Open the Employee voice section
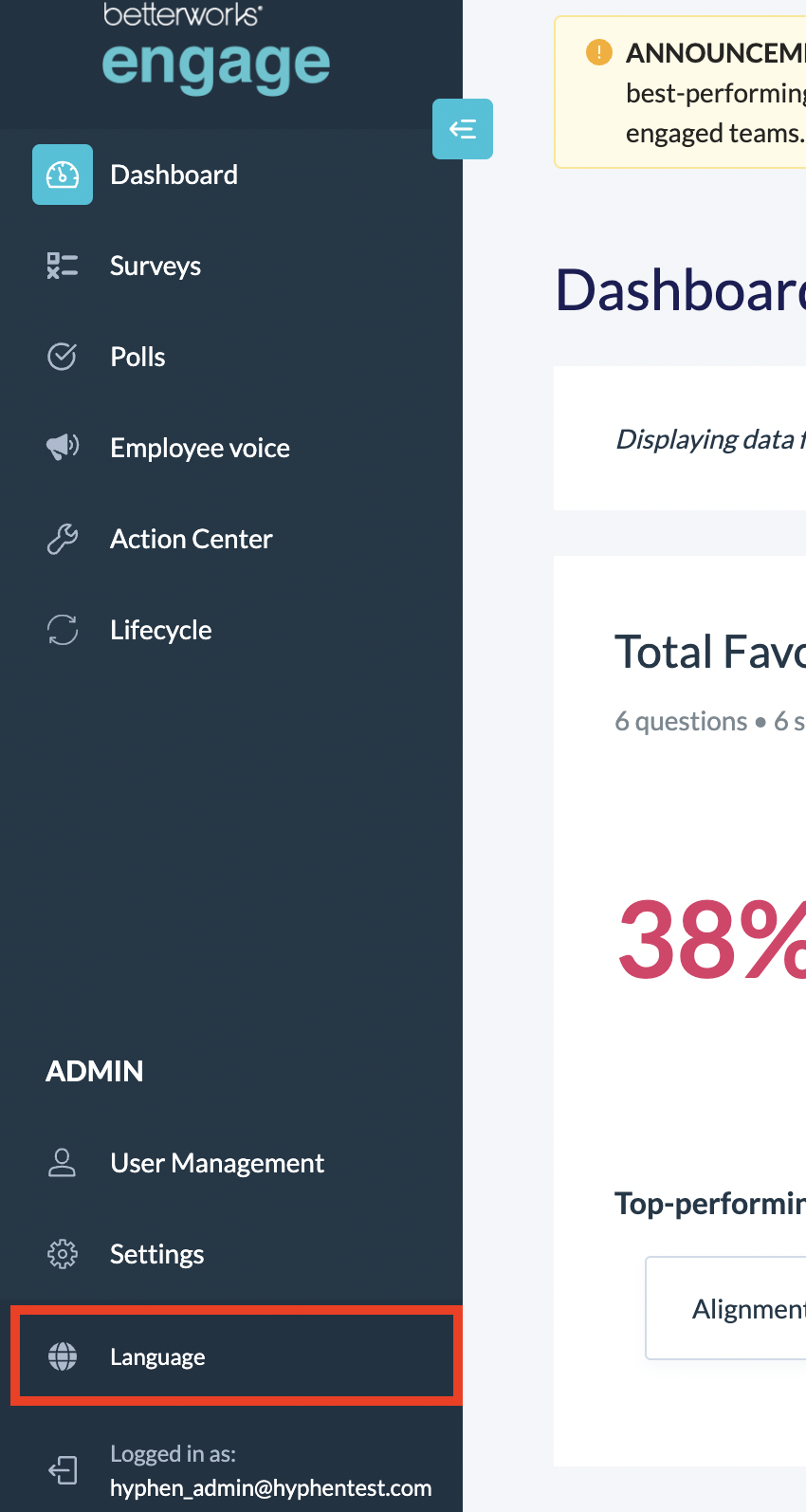Viewport: 806px width, 1512px height. (x=200, y=448)
